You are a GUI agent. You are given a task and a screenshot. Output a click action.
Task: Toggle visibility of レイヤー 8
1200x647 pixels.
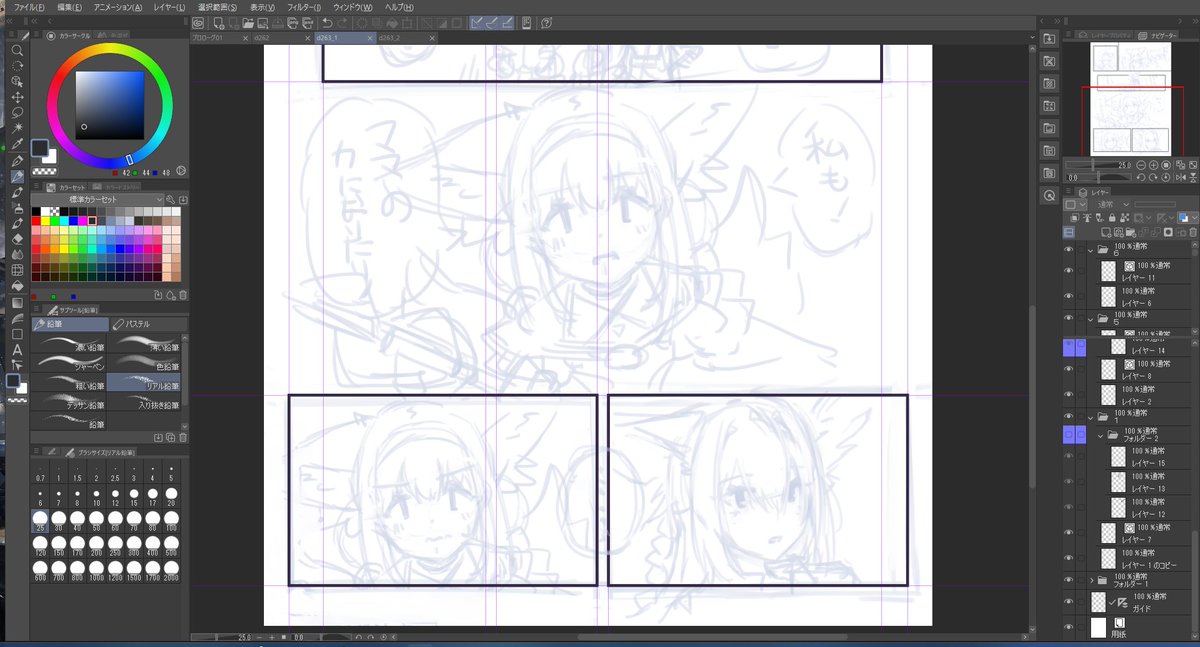coord(1068,370)
